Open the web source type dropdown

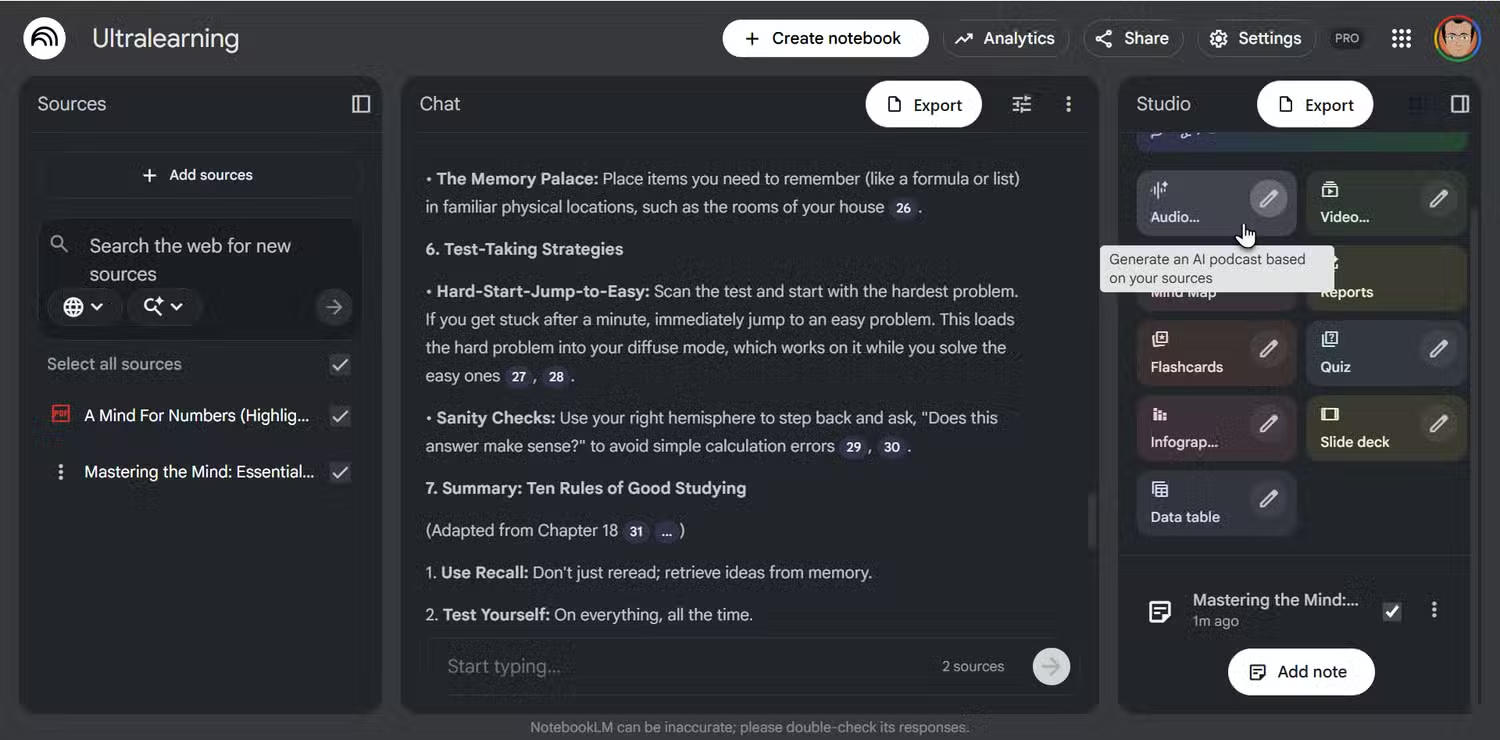pos(83,307)
